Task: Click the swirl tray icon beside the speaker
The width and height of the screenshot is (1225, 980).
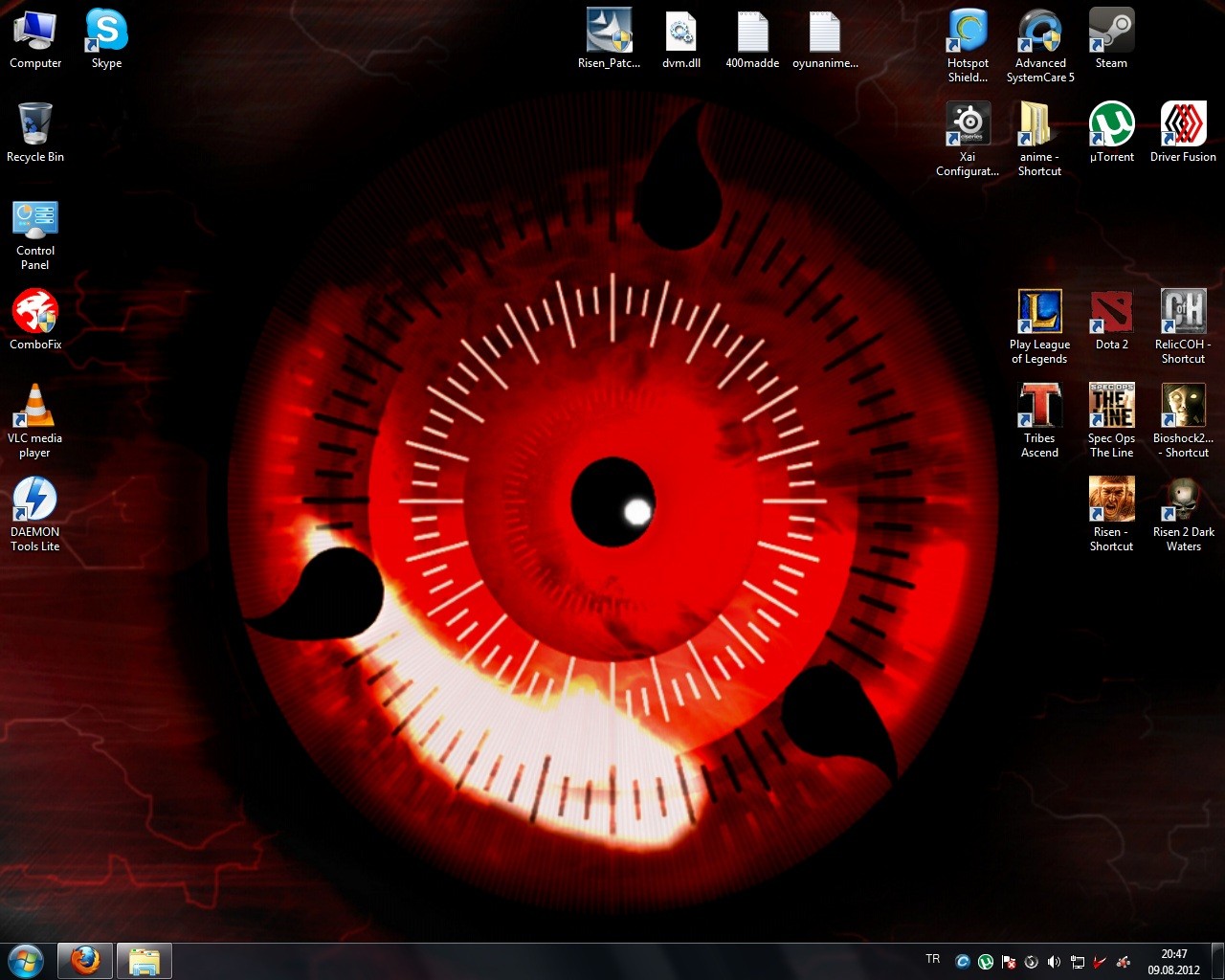Action: tap(1031, 962)
